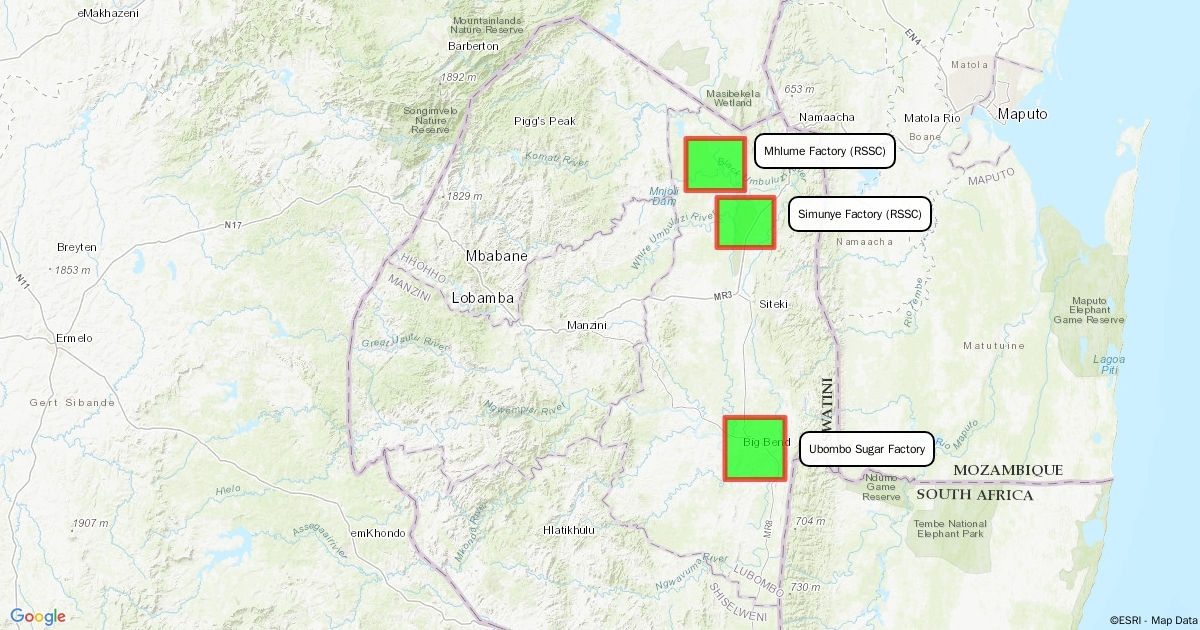Select the Songimvelo Nature Reserve label
The height and width of the screenshot is (630, 1200).
tap(431, 120)
